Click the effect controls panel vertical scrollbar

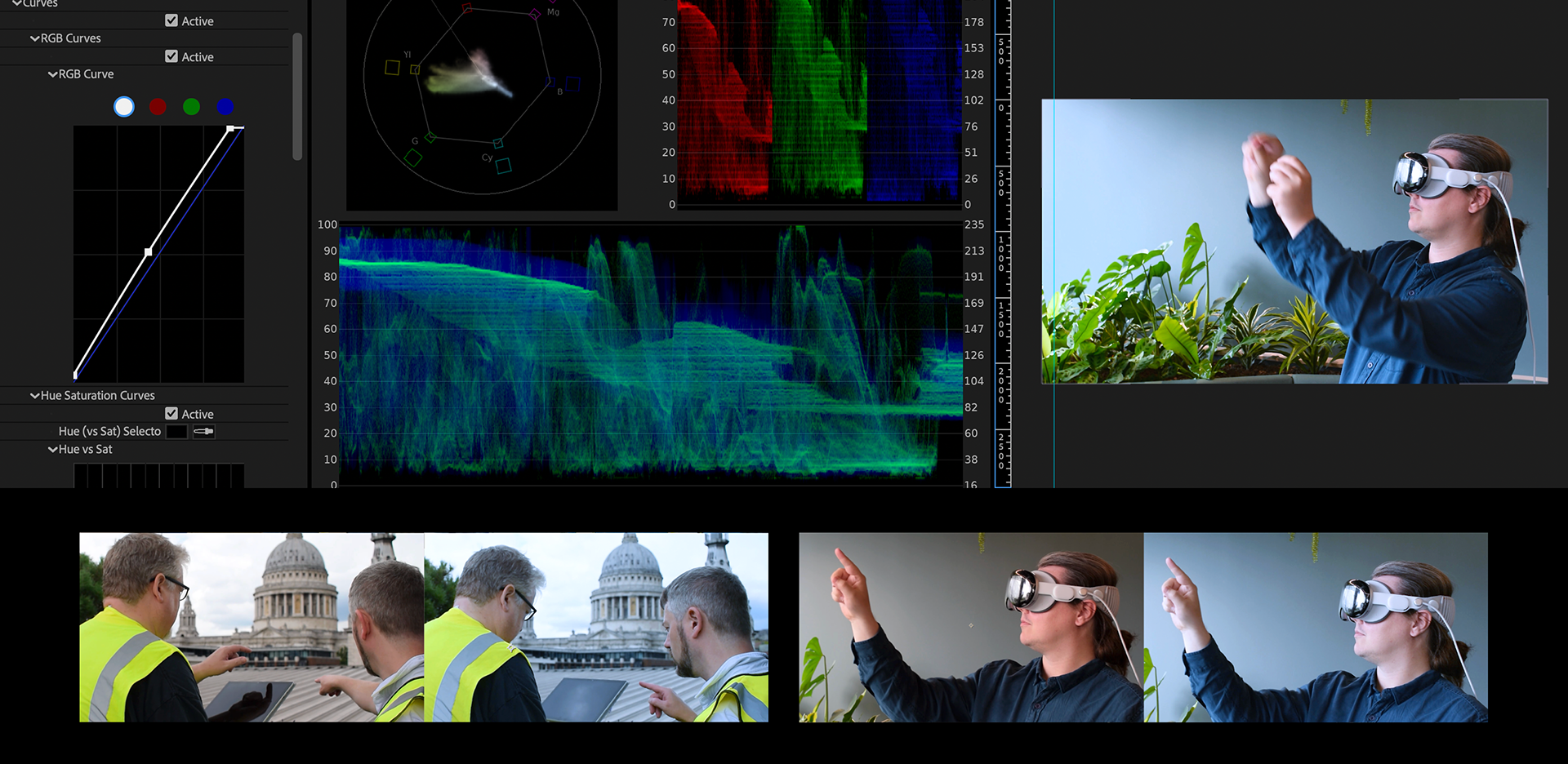click(297, 96)
